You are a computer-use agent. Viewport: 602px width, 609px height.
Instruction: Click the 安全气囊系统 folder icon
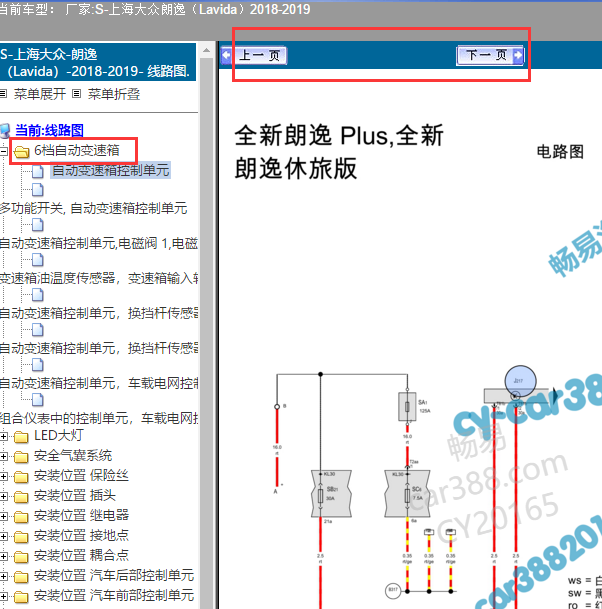point(21,457)
